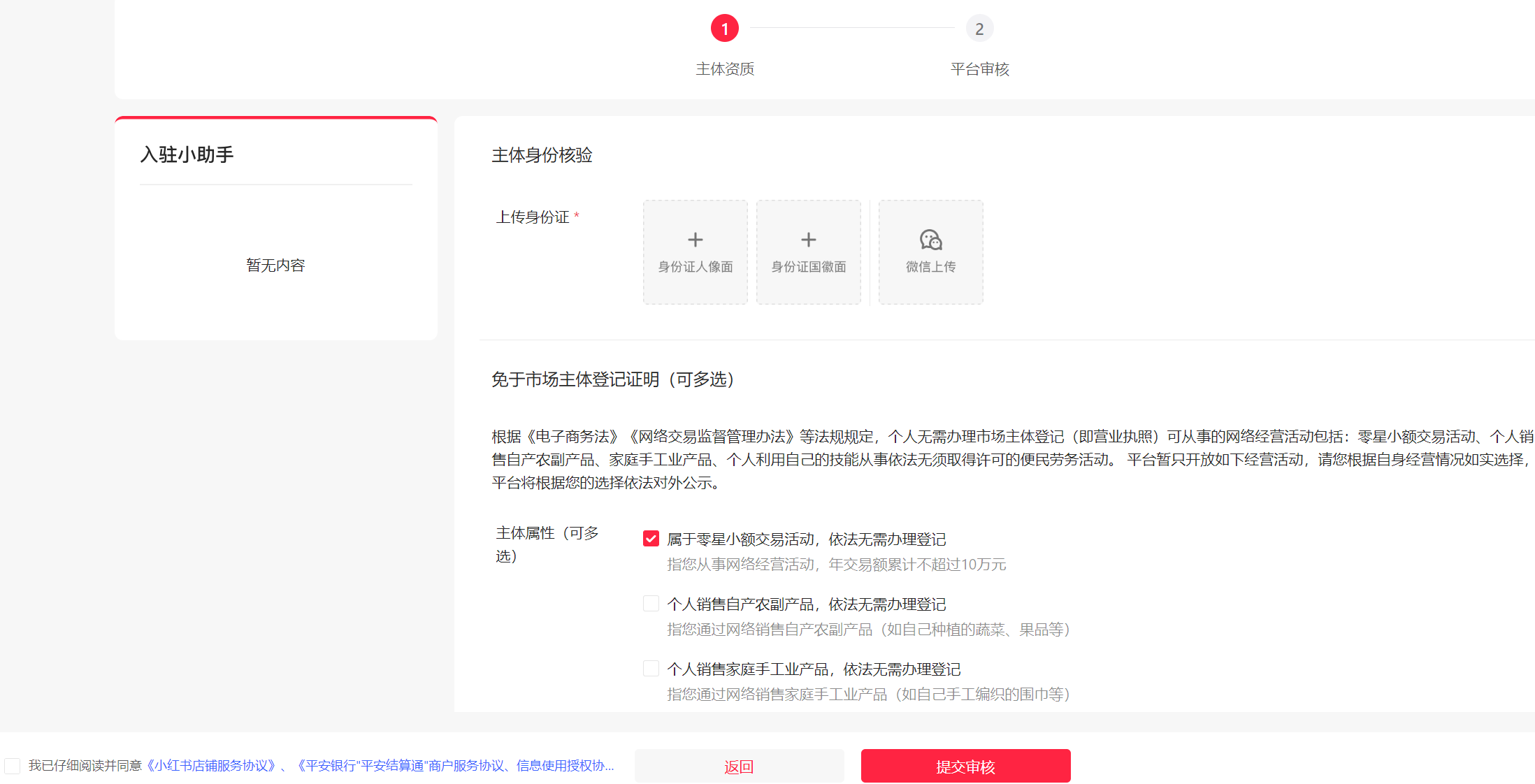Select the 平台审核 step label
Screen dimensions: 1535x784
click(979, 68)
